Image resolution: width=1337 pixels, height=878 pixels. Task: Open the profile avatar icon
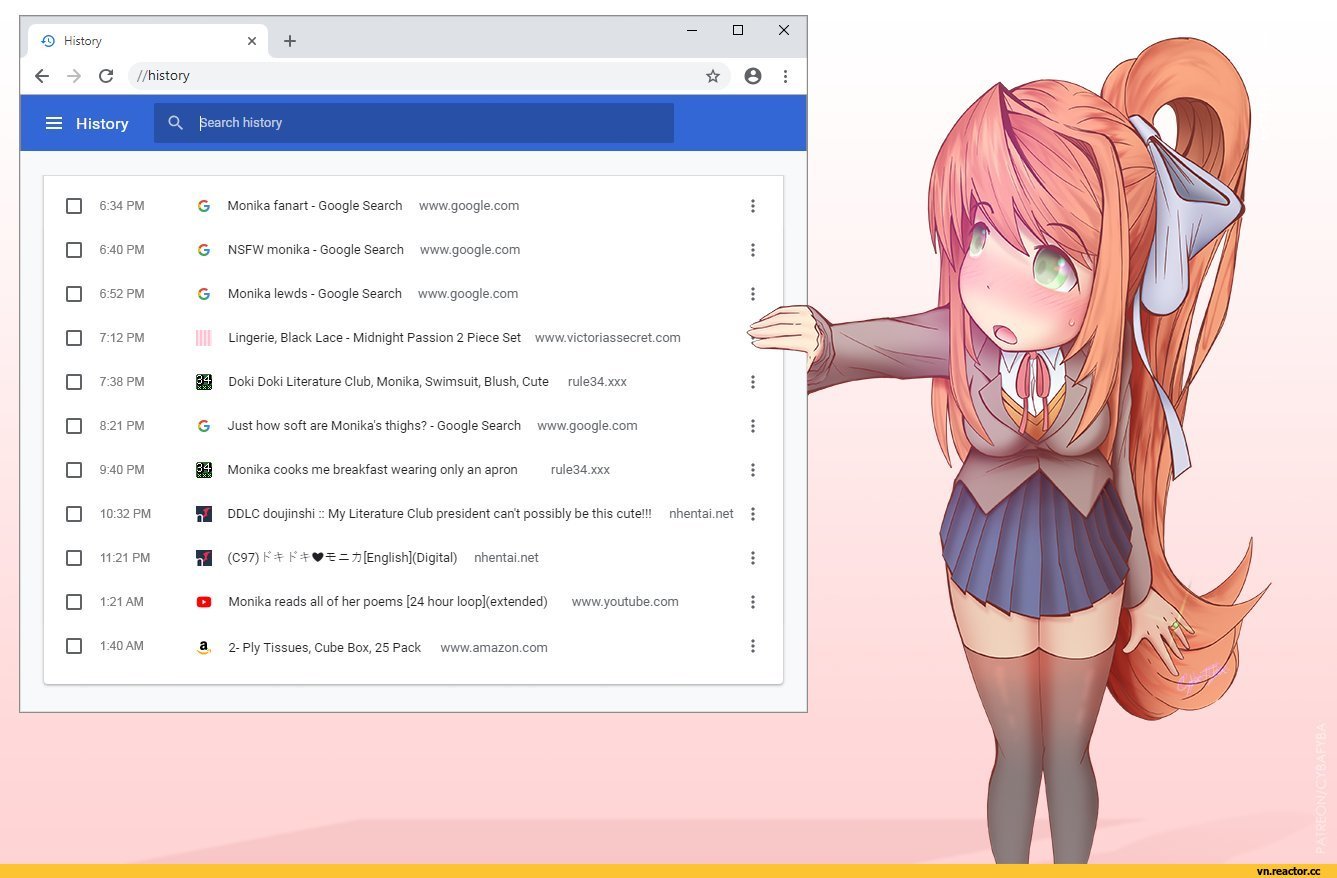tap(753, 76)
